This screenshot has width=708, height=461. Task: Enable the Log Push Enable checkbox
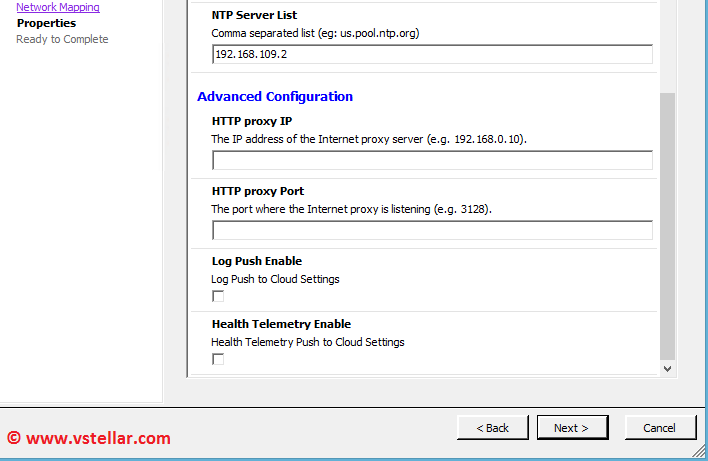(x=218, y=296)
